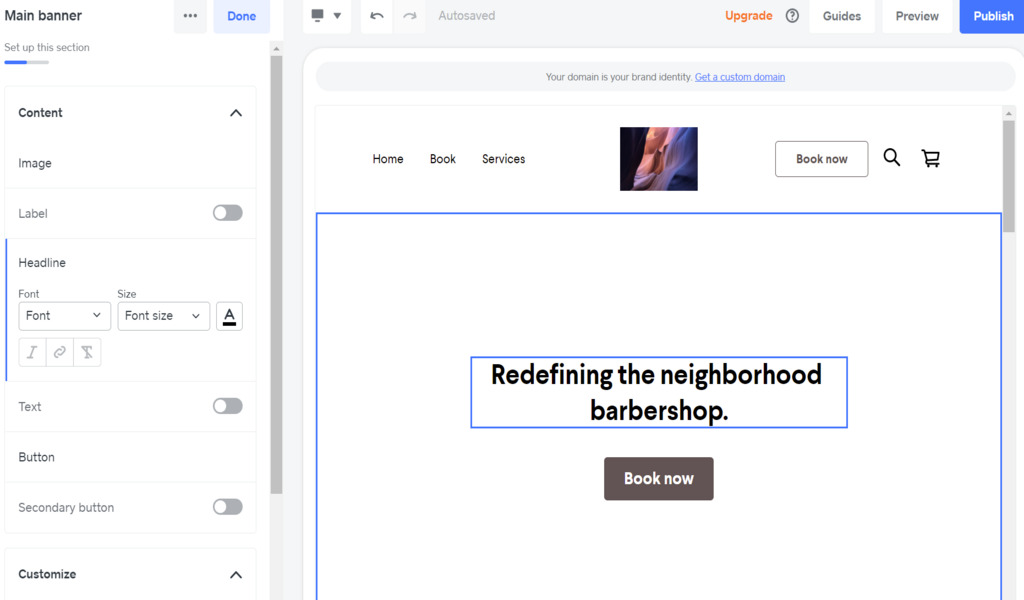
Task: Collapse the Content section
Action: point(236,113)
